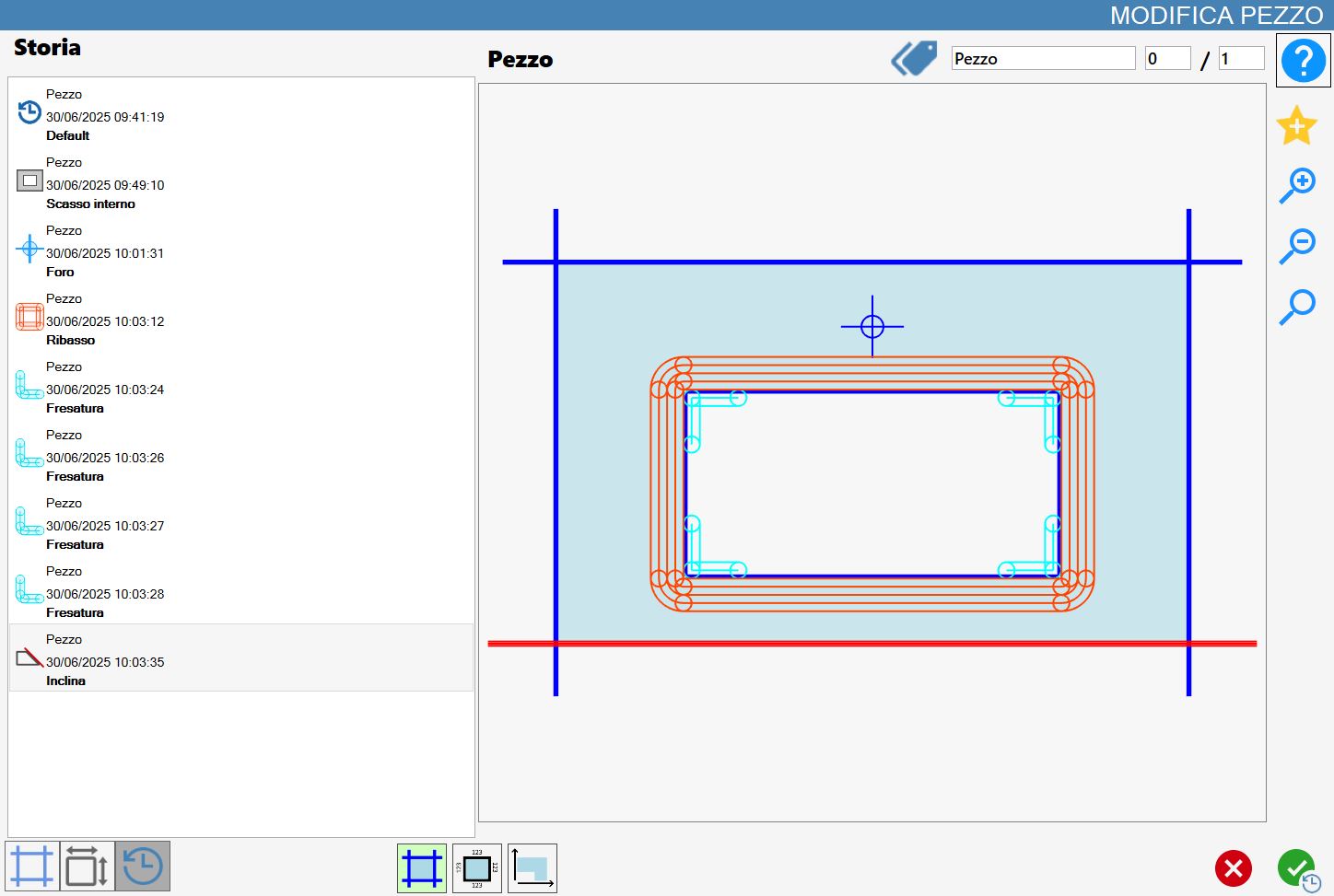This screenshot has height=896, width=1334.
Task: Click the axis origin view icon
Action: click(532, 868)
